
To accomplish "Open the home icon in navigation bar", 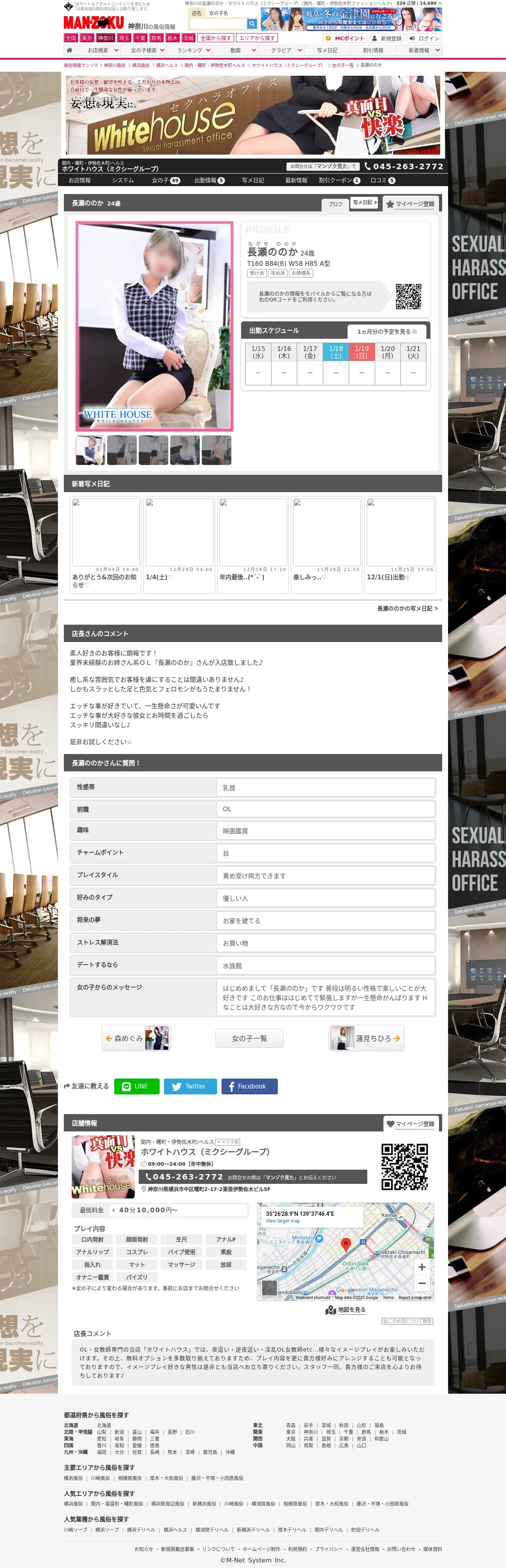I will 69,50.
